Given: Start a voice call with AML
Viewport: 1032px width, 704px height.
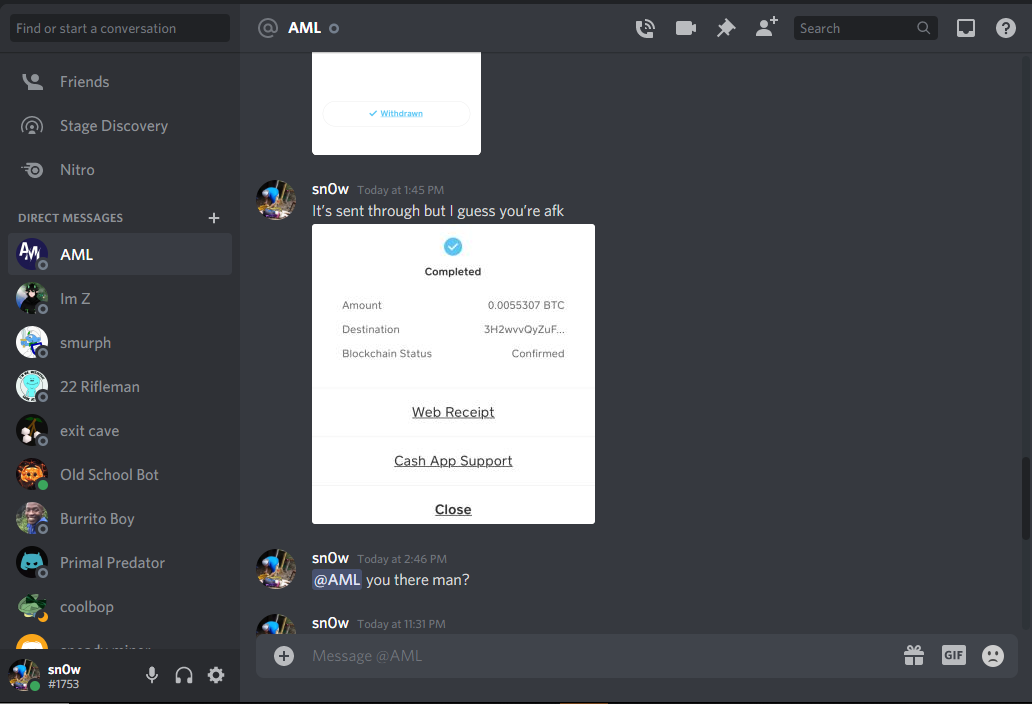Looking at the screenshot, I should point(645,28).
